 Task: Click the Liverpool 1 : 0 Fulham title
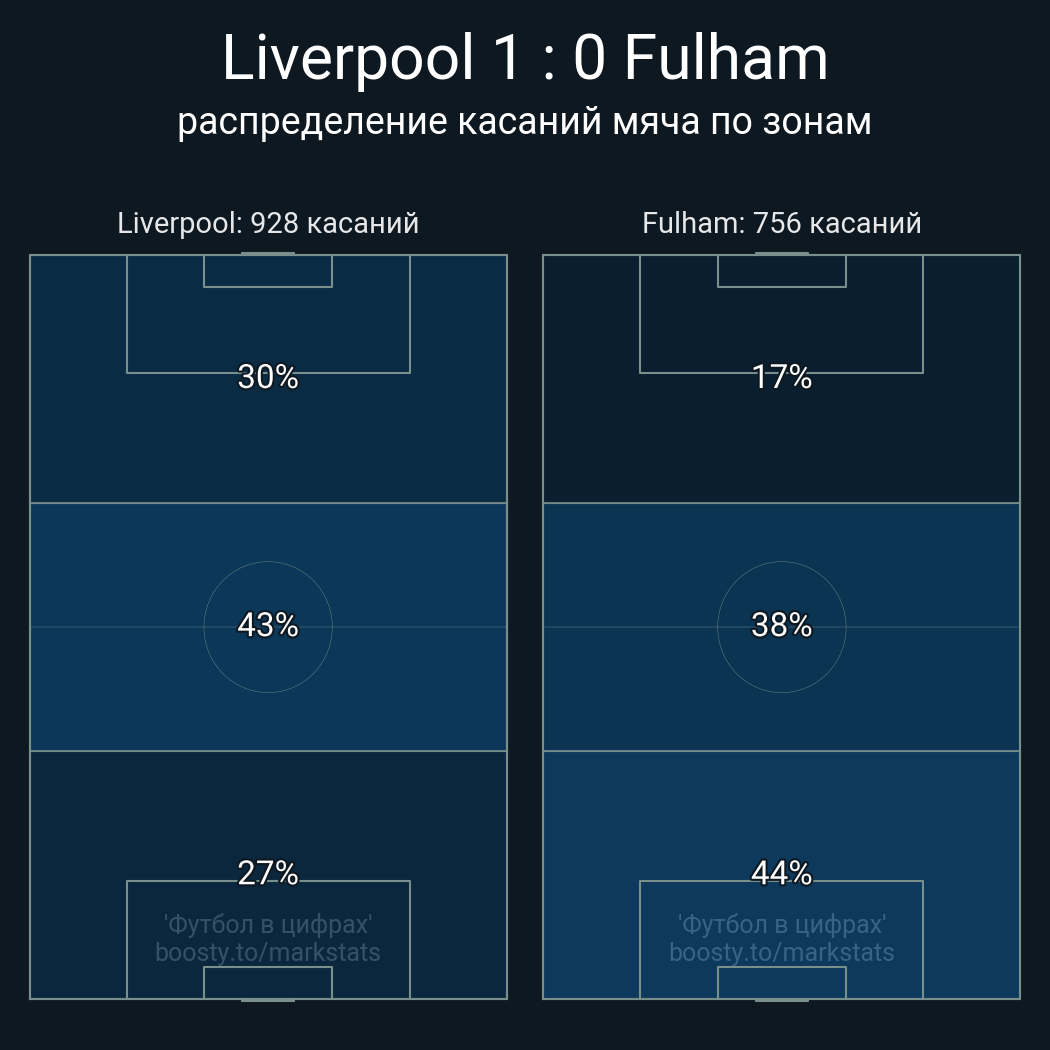pos(525,58)
